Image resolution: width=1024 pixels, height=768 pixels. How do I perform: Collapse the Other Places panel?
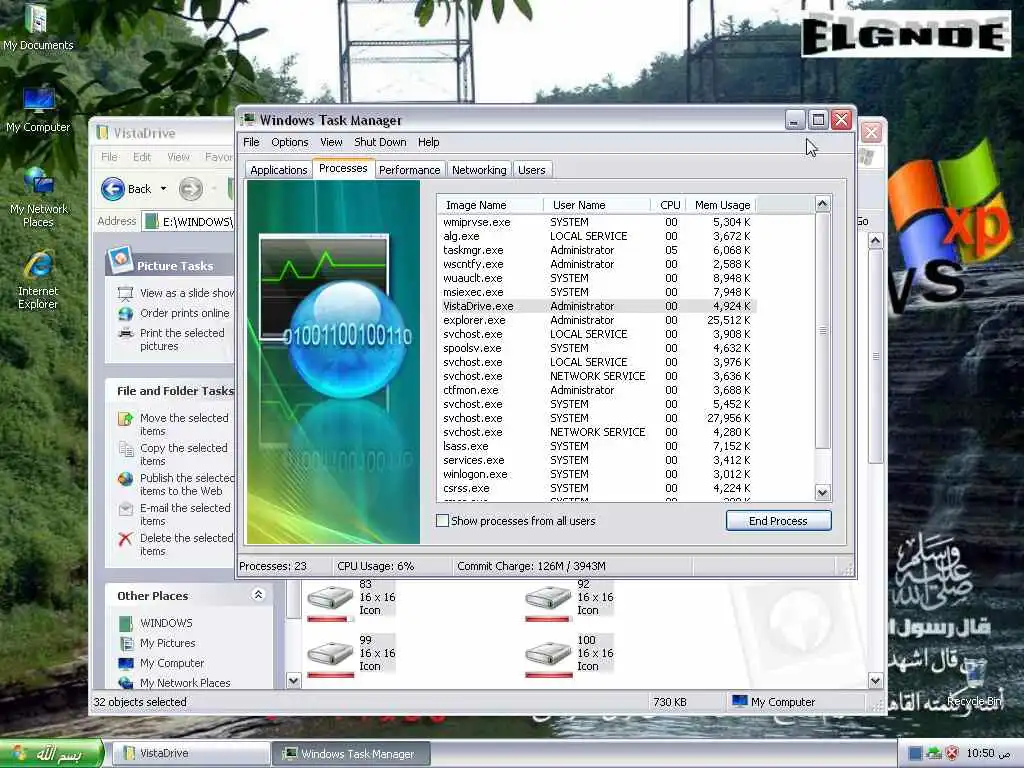[258, 594]
